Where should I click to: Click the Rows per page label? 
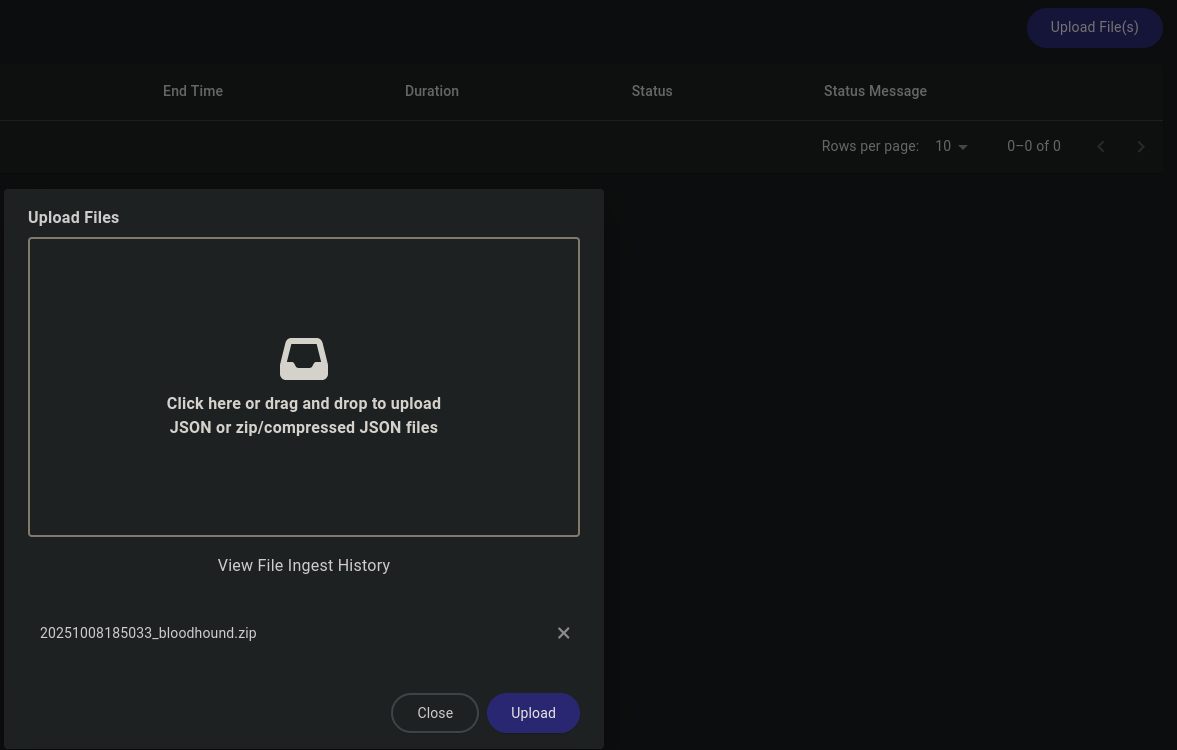(x=869, y=146)
